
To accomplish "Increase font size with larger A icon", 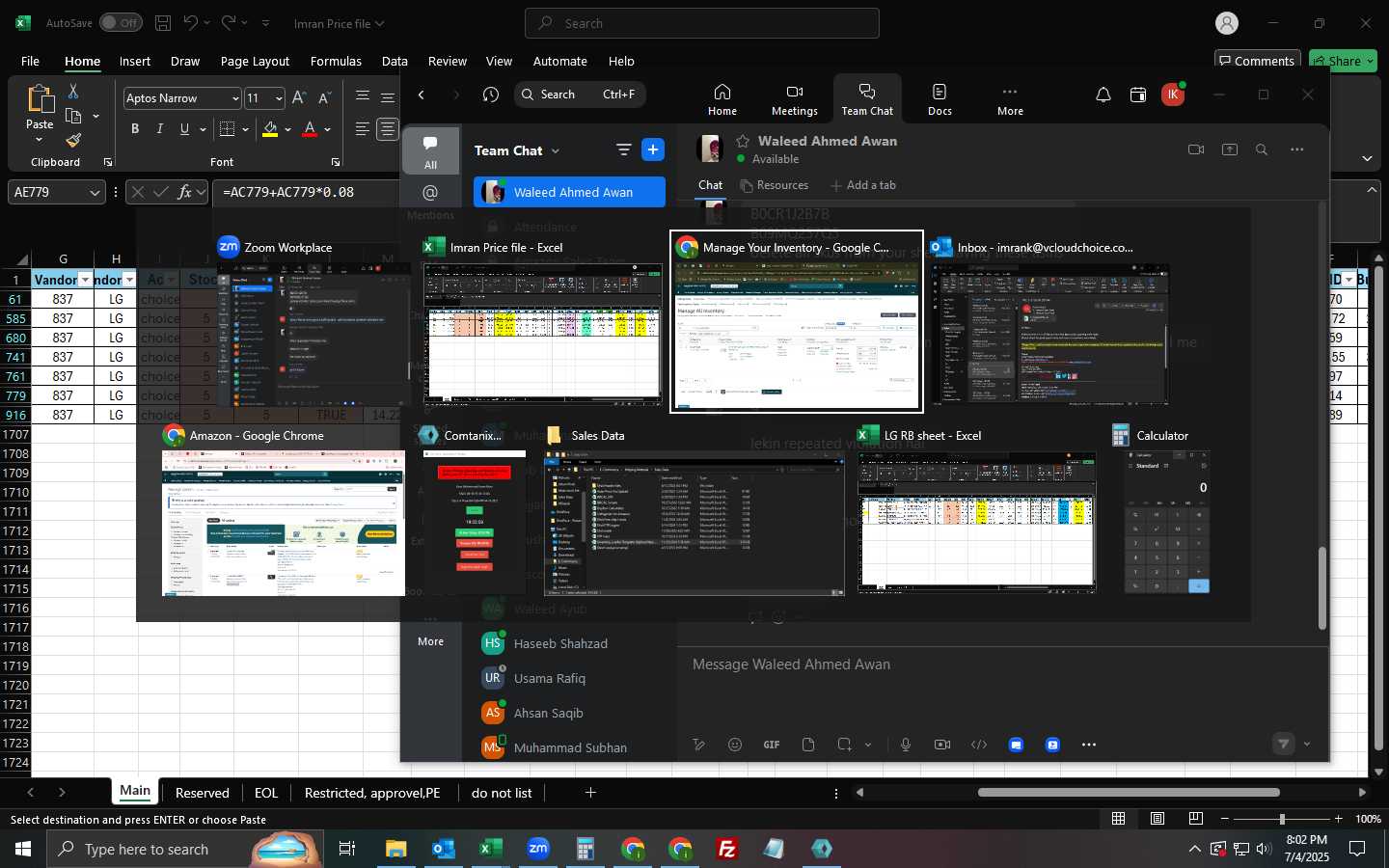I will (x=299, y=97).
